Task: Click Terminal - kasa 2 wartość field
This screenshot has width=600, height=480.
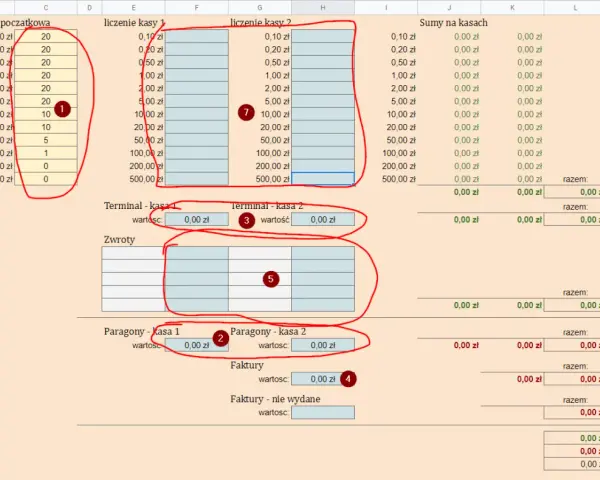Action: coord(323,219)
